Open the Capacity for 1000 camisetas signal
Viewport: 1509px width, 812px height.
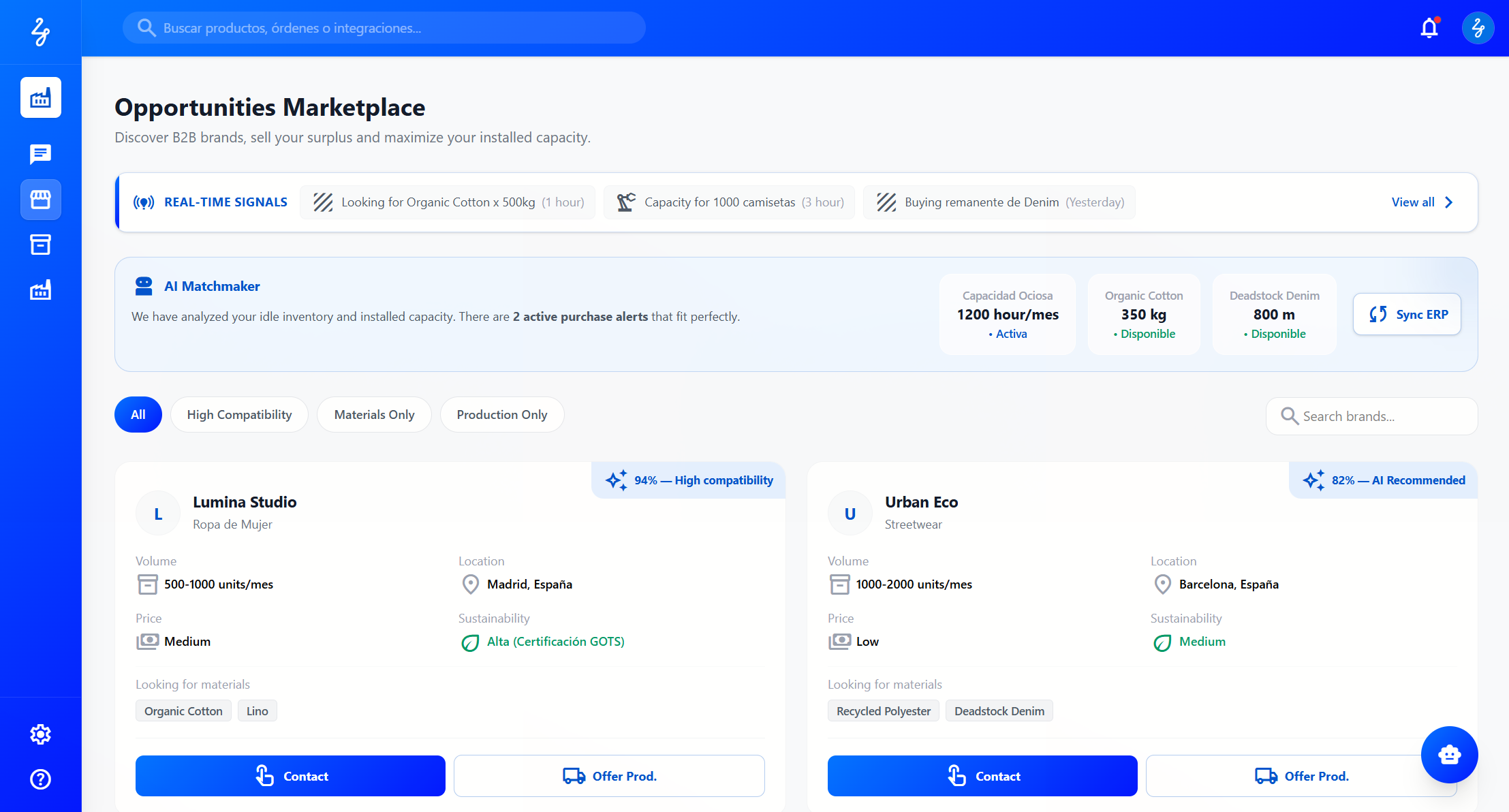coord(729,202)
